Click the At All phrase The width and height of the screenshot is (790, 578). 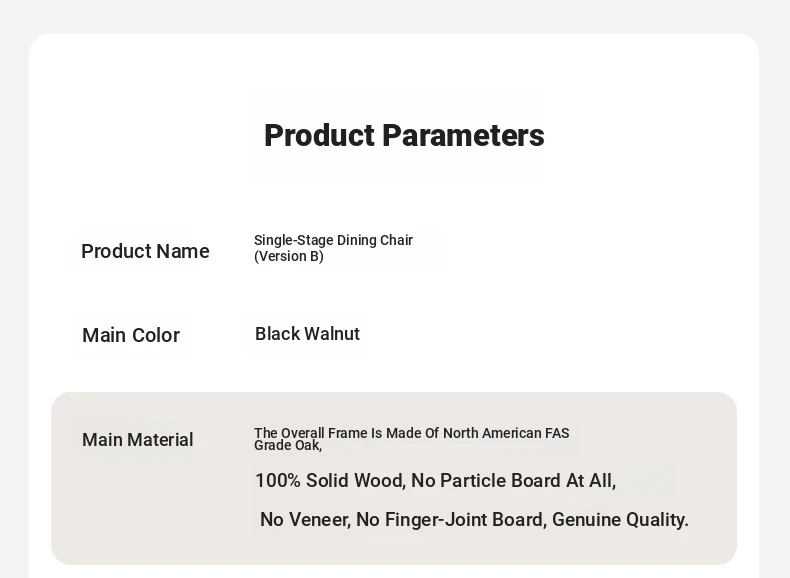pos(591,481)
